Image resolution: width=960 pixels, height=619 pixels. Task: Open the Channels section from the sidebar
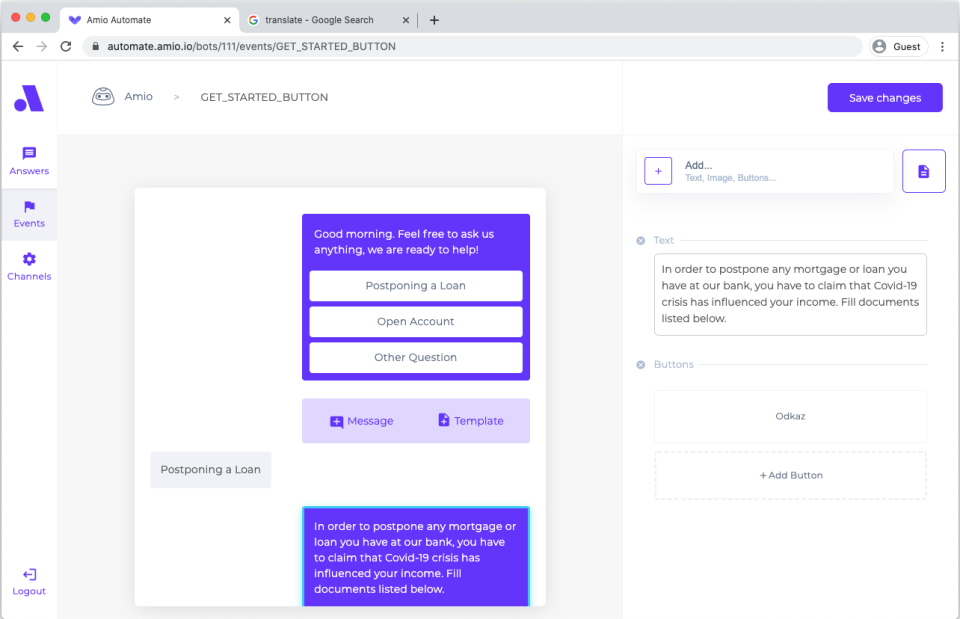point(29,262)
